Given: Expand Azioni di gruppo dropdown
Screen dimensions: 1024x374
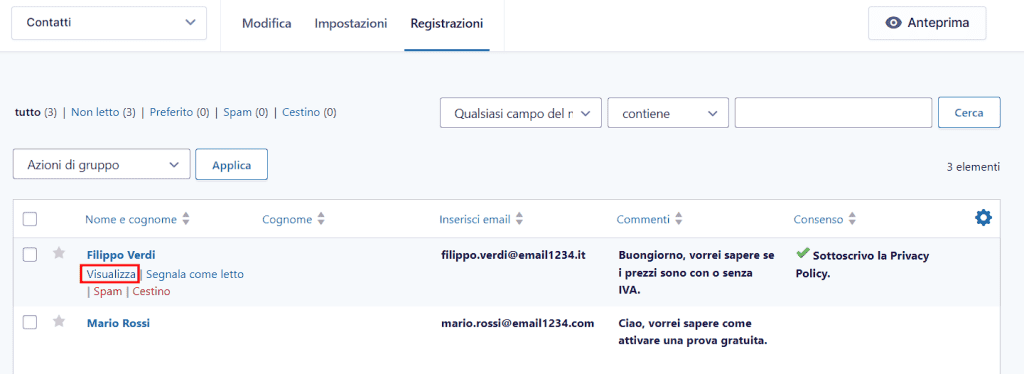Looking at the screenshot, I should pos(101,165).
